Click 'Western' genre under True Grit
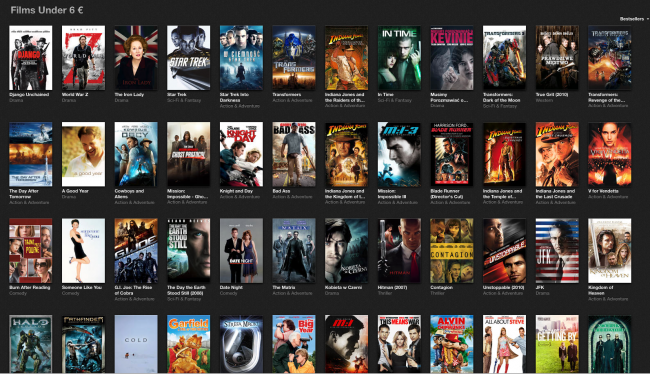Viewport: 650px width, 374px height. 544,100
